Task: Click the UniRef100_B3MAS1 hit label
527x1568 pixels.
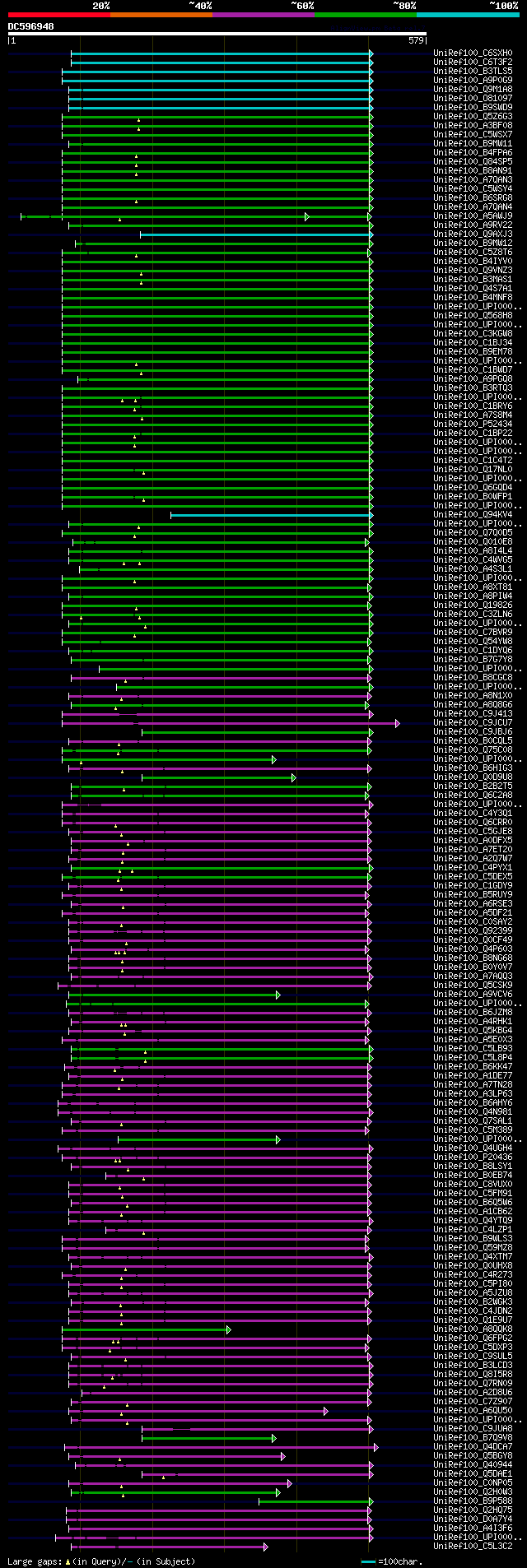Action: point(473,280)
